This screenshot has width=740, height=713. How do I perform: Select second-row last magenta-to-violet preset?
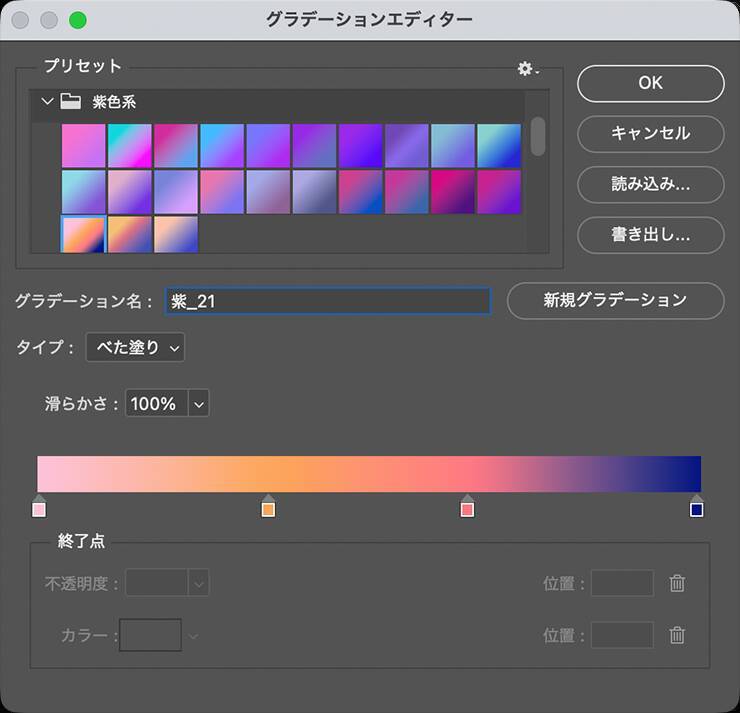tap(499, 192)
